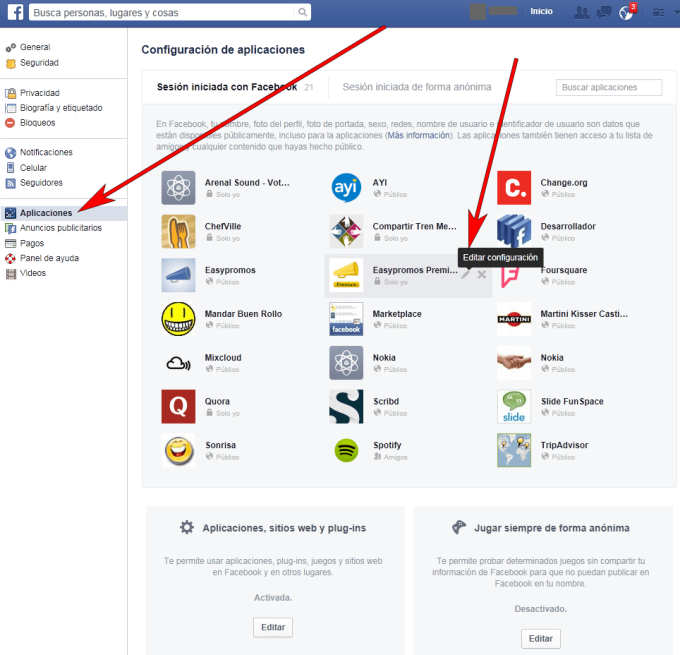The width and height of the screenshot is (680, 655).
Task: Click the Buscar aplicaciones search field
Action: click(x=609, y=87)
